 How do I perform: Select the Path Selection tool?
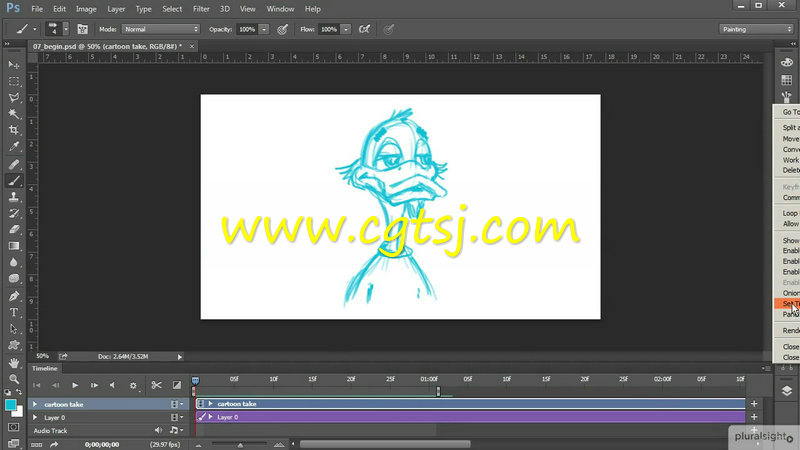click(14, 329)
